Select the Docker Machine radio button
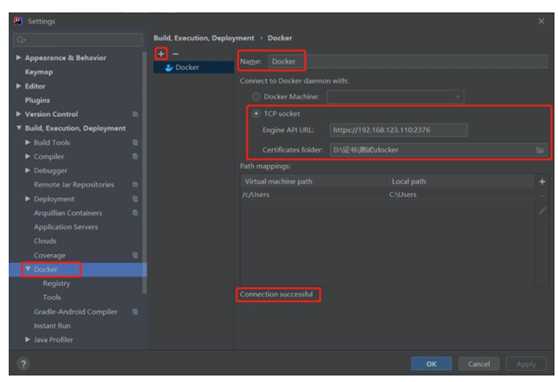 pyautogui.click(x=256, y=96)
